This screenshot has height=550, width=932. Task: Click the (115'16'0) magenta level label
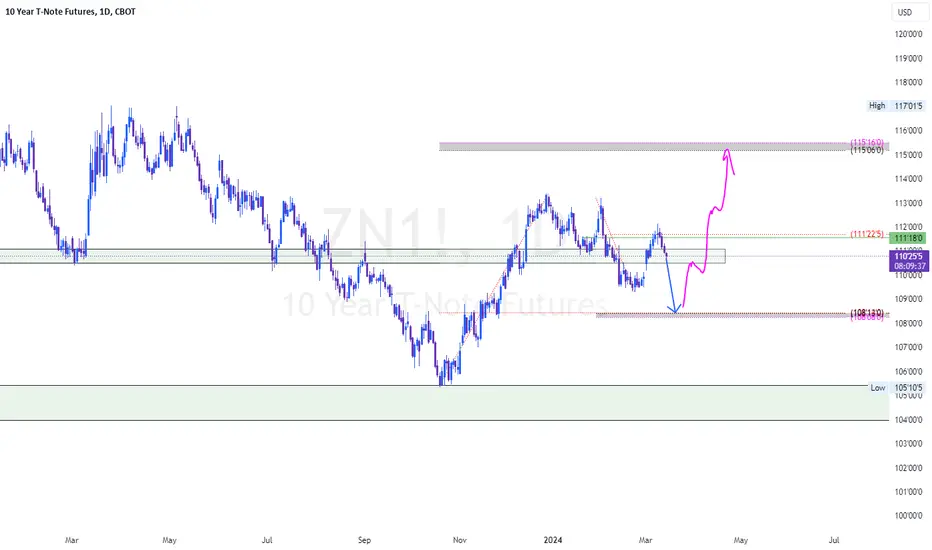[x=867, y=143]
